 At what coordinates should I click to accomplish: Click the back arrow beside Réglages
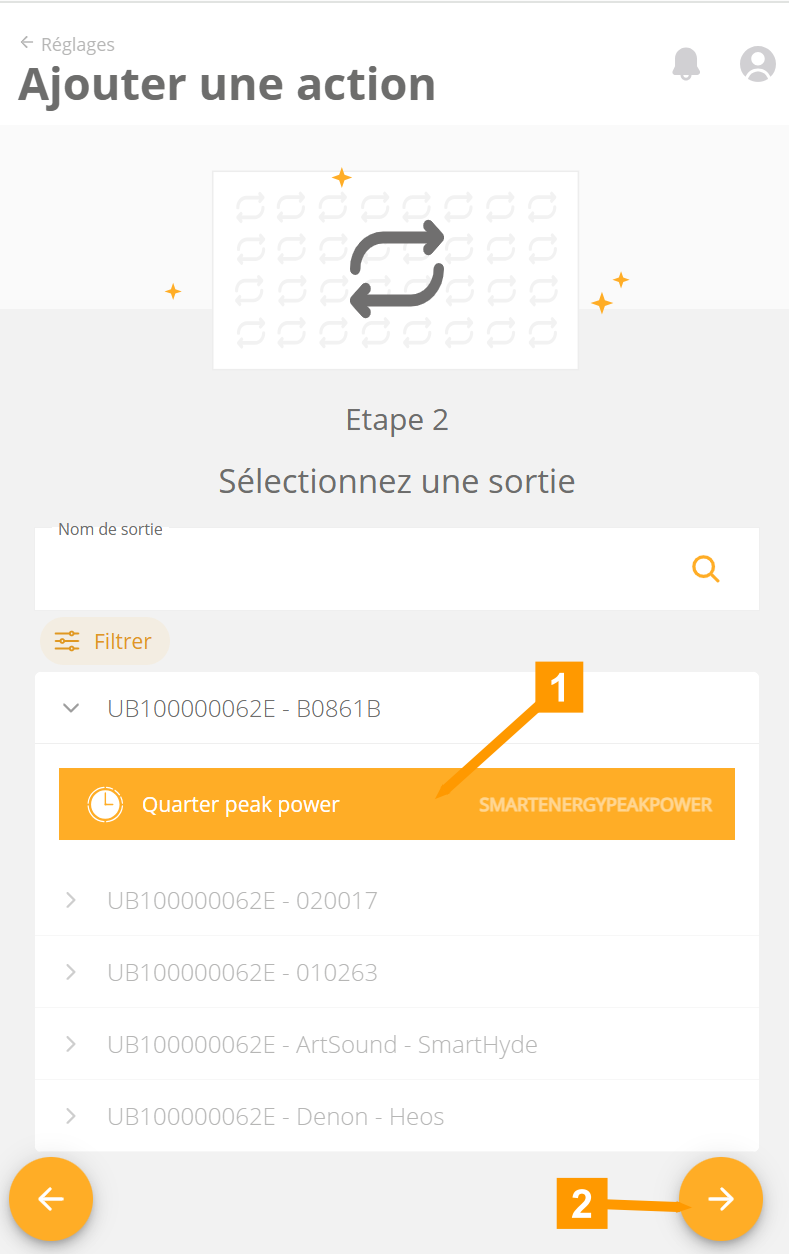point(27,44)
